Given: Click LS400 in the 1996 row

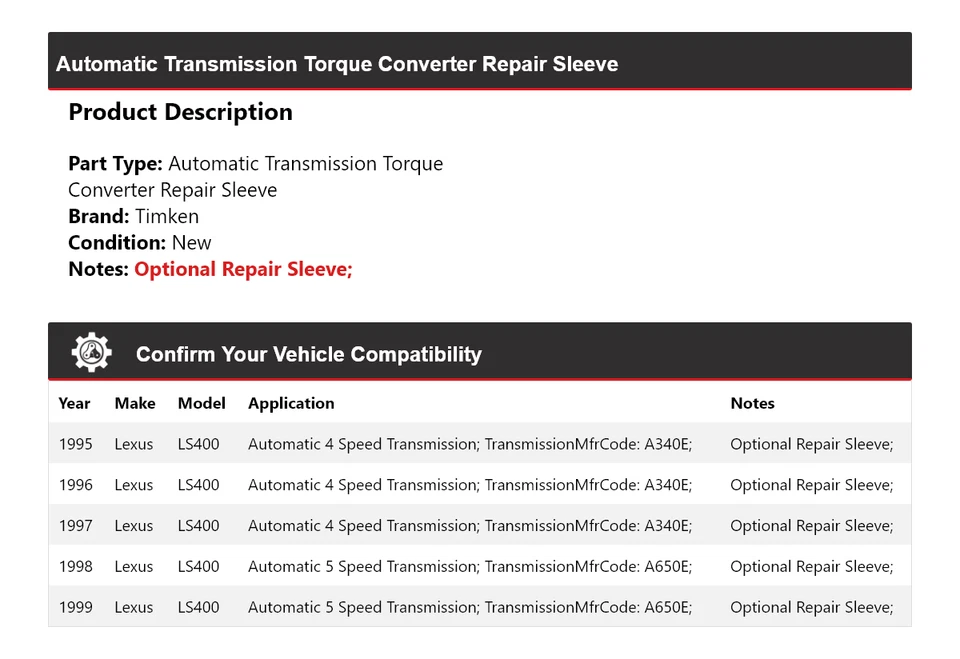Looking at the screenshot, I should (x=198, y=485).
